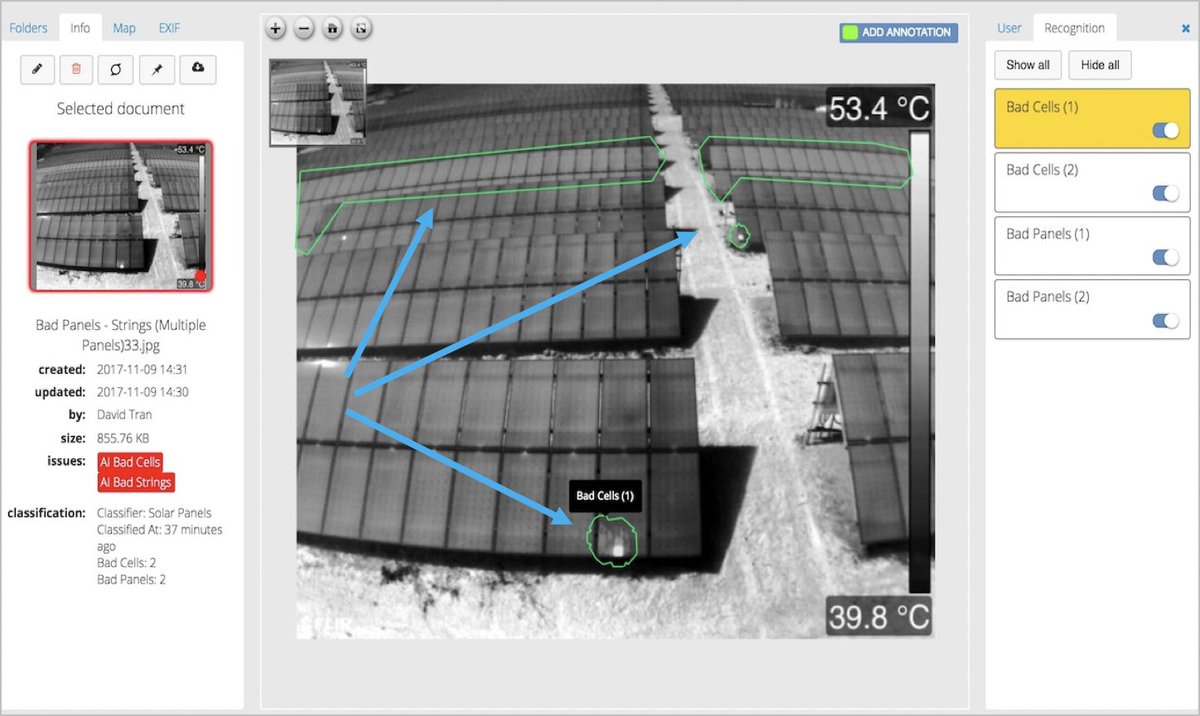Click the document filename text

[120, 335]
